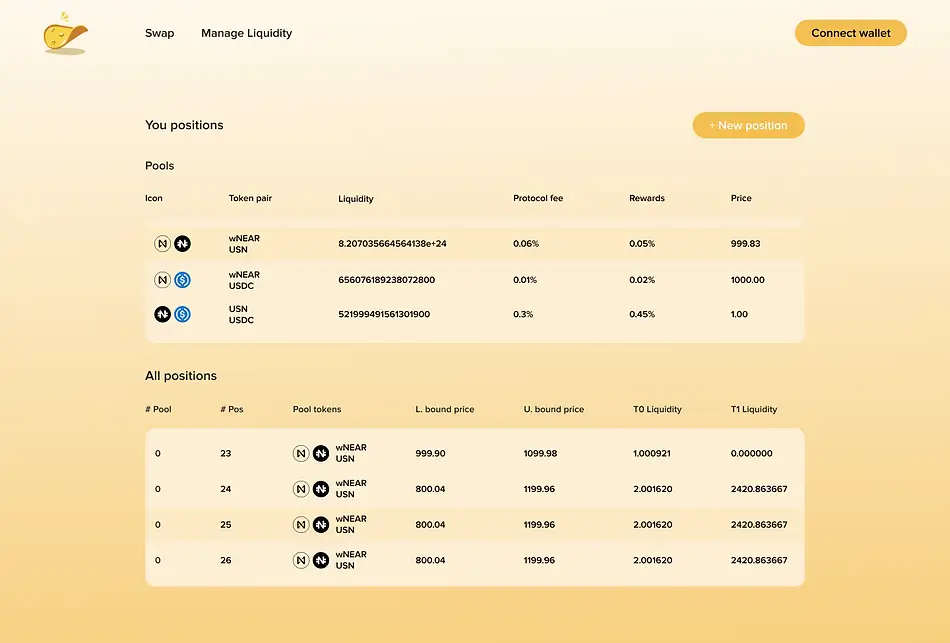Open the Swap page
Image resolution: width=950 pixels, height=643 pixels.
pos(159,33)
